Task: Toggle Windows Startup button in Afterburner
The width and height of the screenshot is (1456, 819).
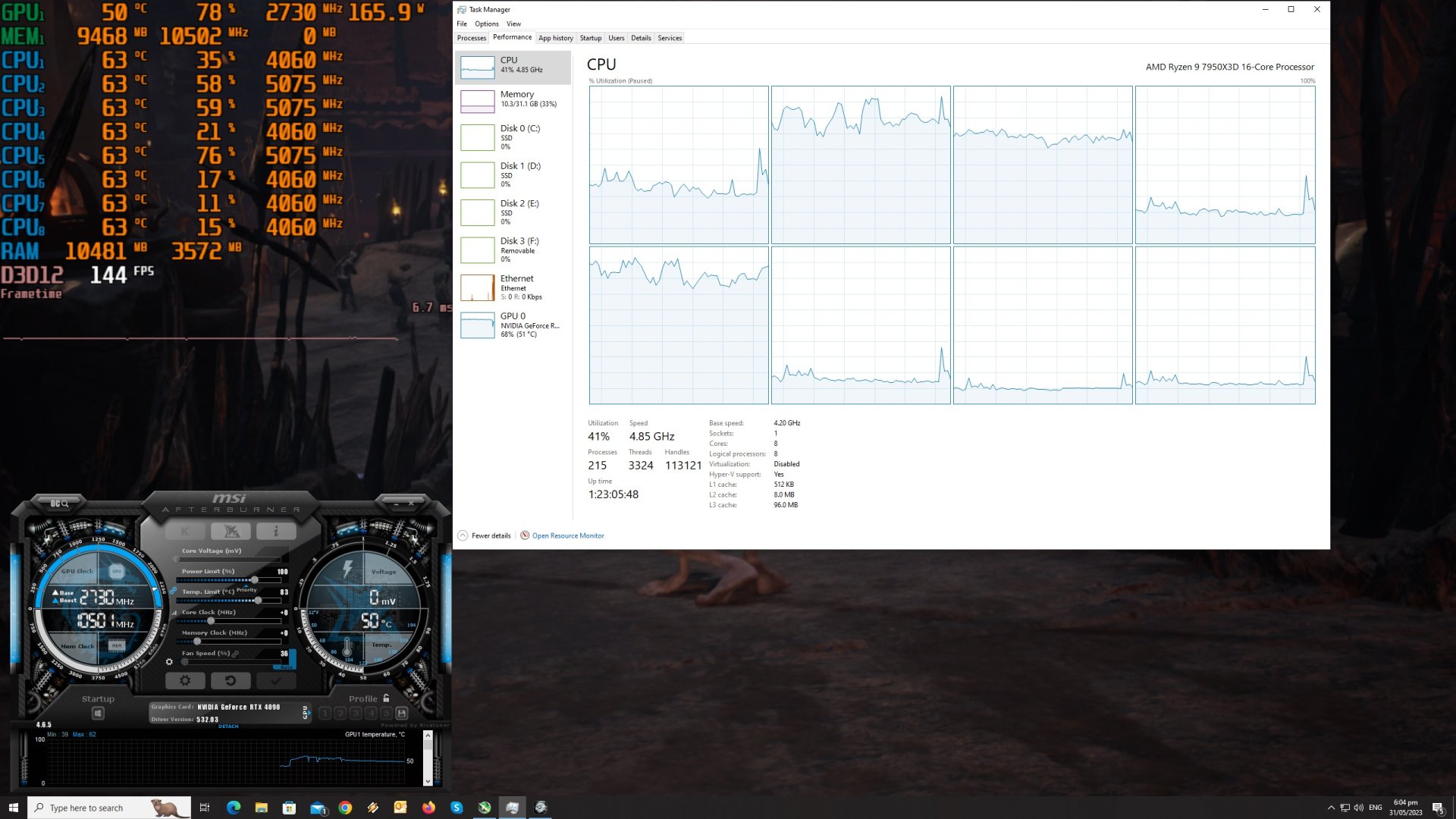Action: point(98,713)
